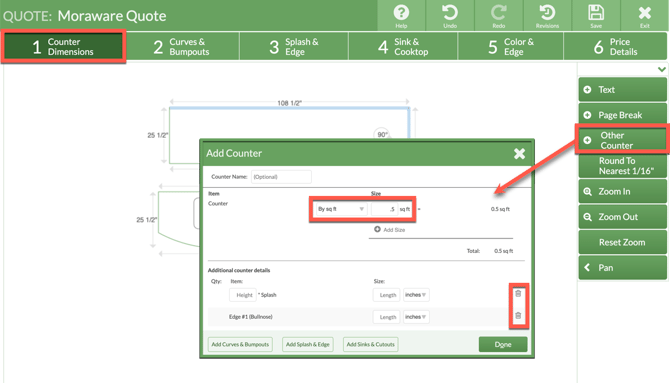Click the Splash Height field

[x=243, y=295]
